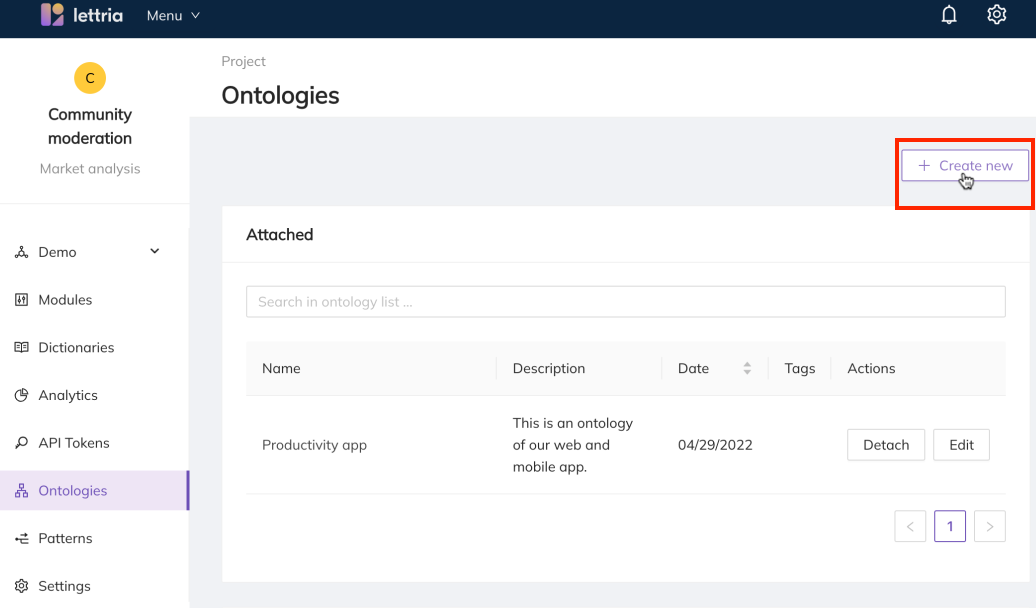Screen dimensions: 1036x608
Task: Click the Community moderation project name
Action: [x=90, y=126]
